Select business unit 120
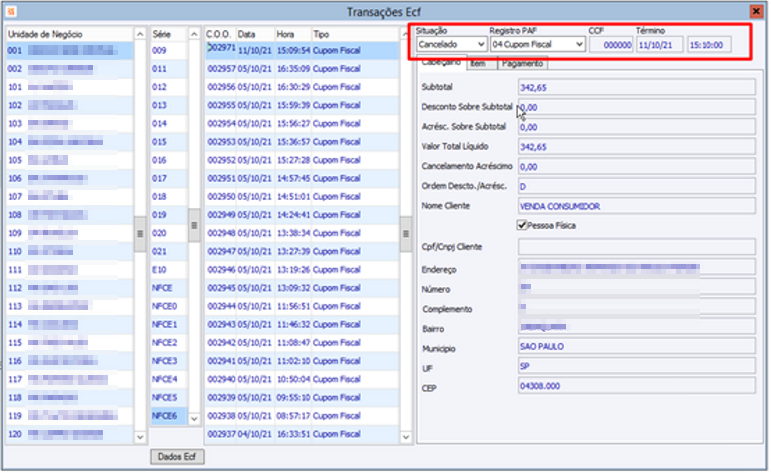This screenshot has height=473, width=771. click(69, 434)
